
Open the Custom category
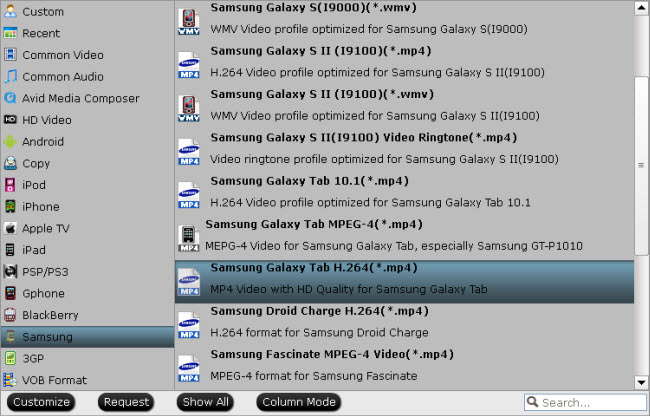tap(87, 11)
